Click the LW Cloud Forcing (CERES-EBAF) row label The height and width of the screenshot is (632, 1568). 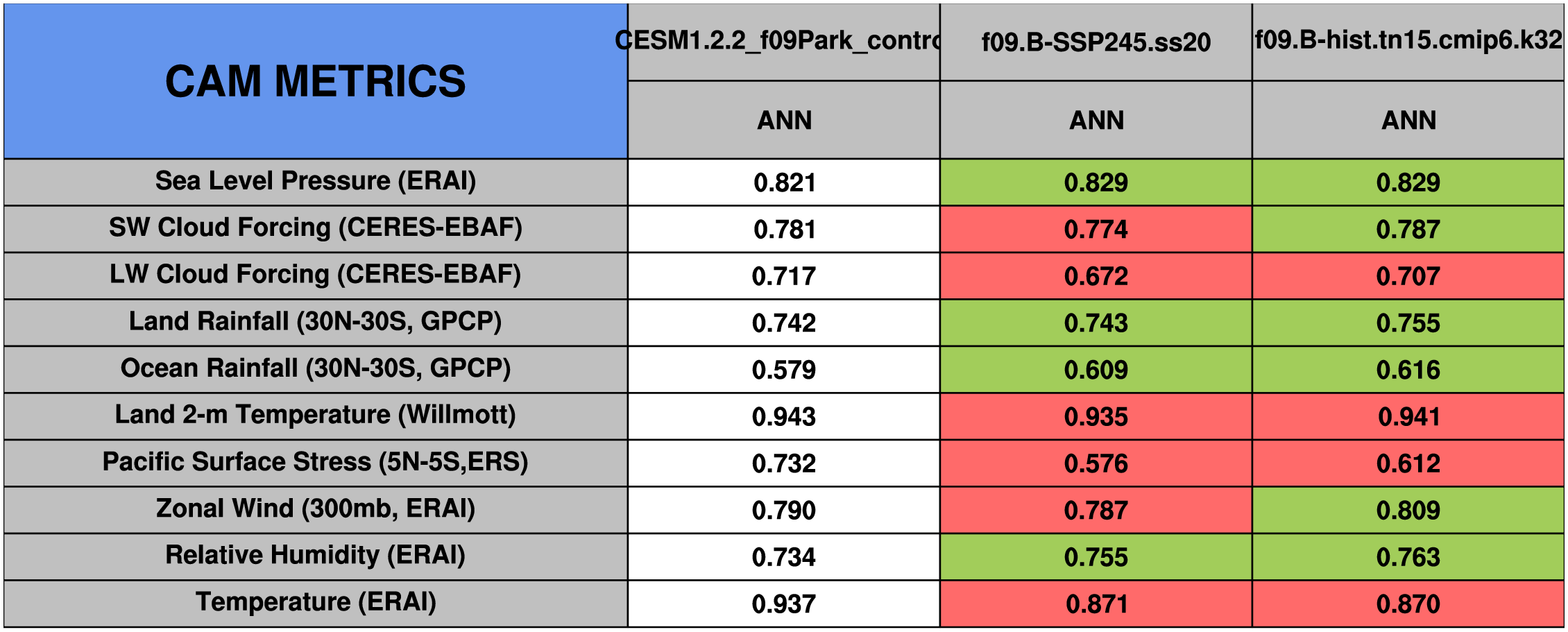[316, 274]
